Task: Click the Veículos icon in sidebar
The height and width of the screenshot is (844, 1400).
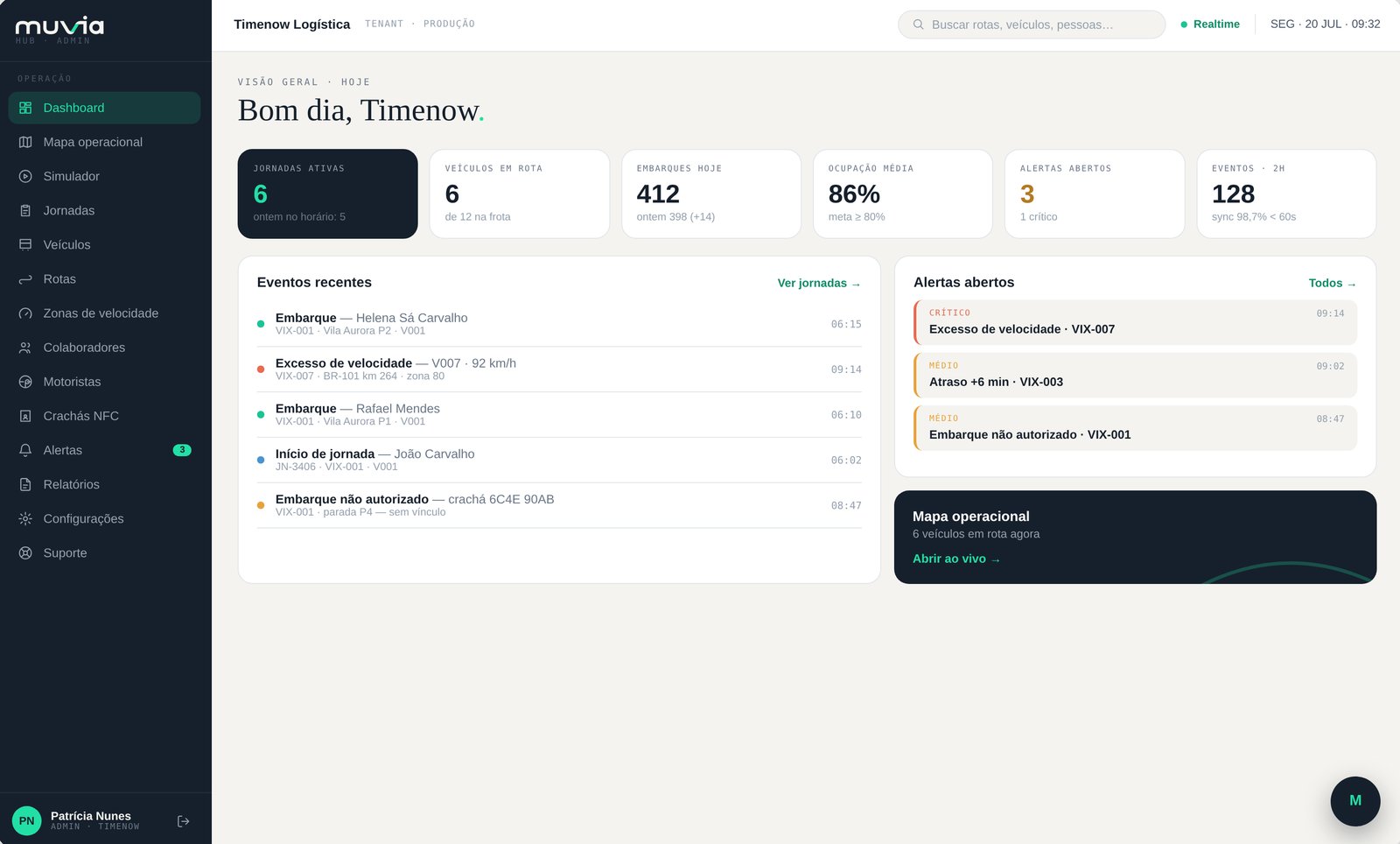Action: (x=25, y=244)
